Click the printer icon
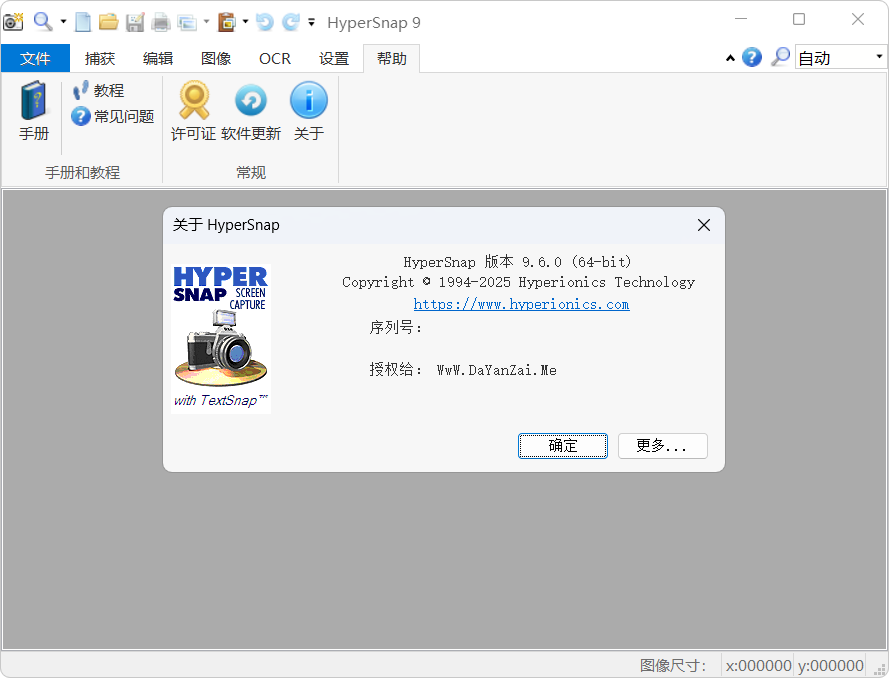Screen dimensions: 889x678 point(161,22)
